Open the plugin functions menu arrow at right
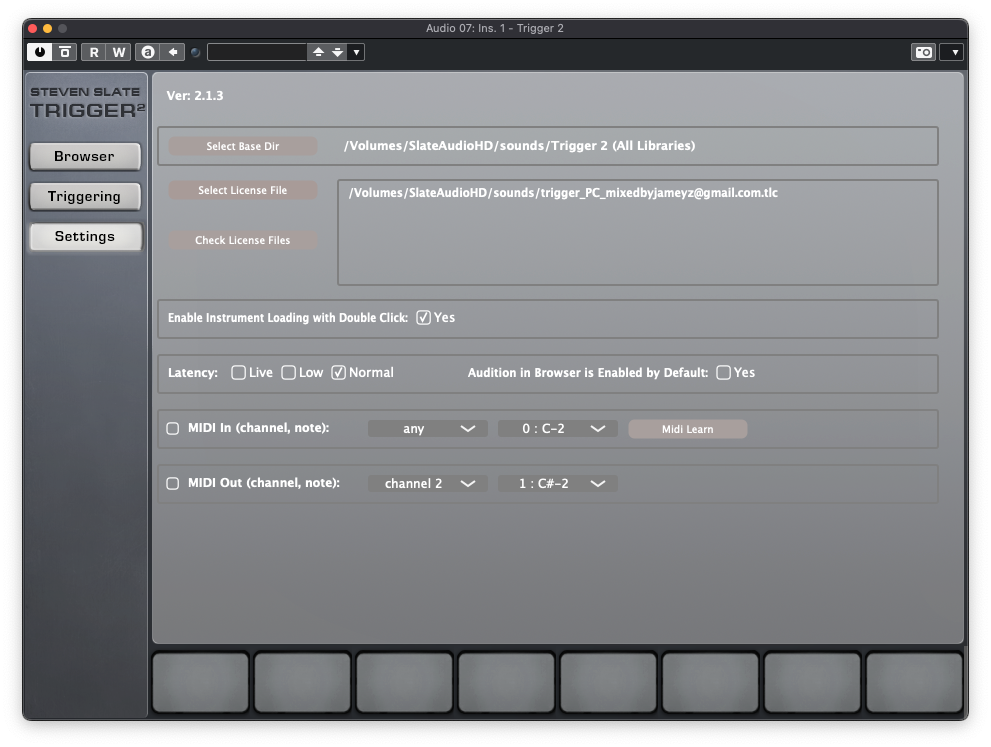This screenshot has height=747, width=991. 954,52
